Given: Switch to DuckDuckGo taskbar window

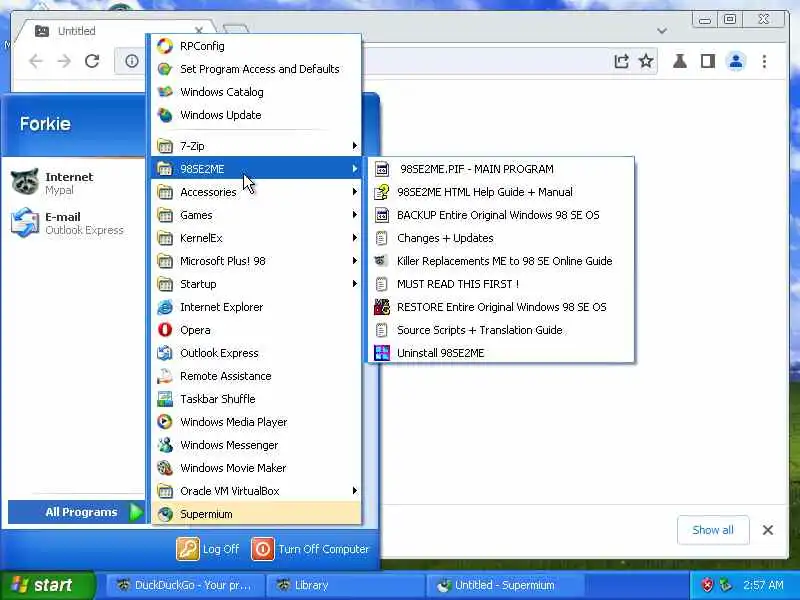Looking at the screenshot, I should pyautogui.click(x=185, y=585).
